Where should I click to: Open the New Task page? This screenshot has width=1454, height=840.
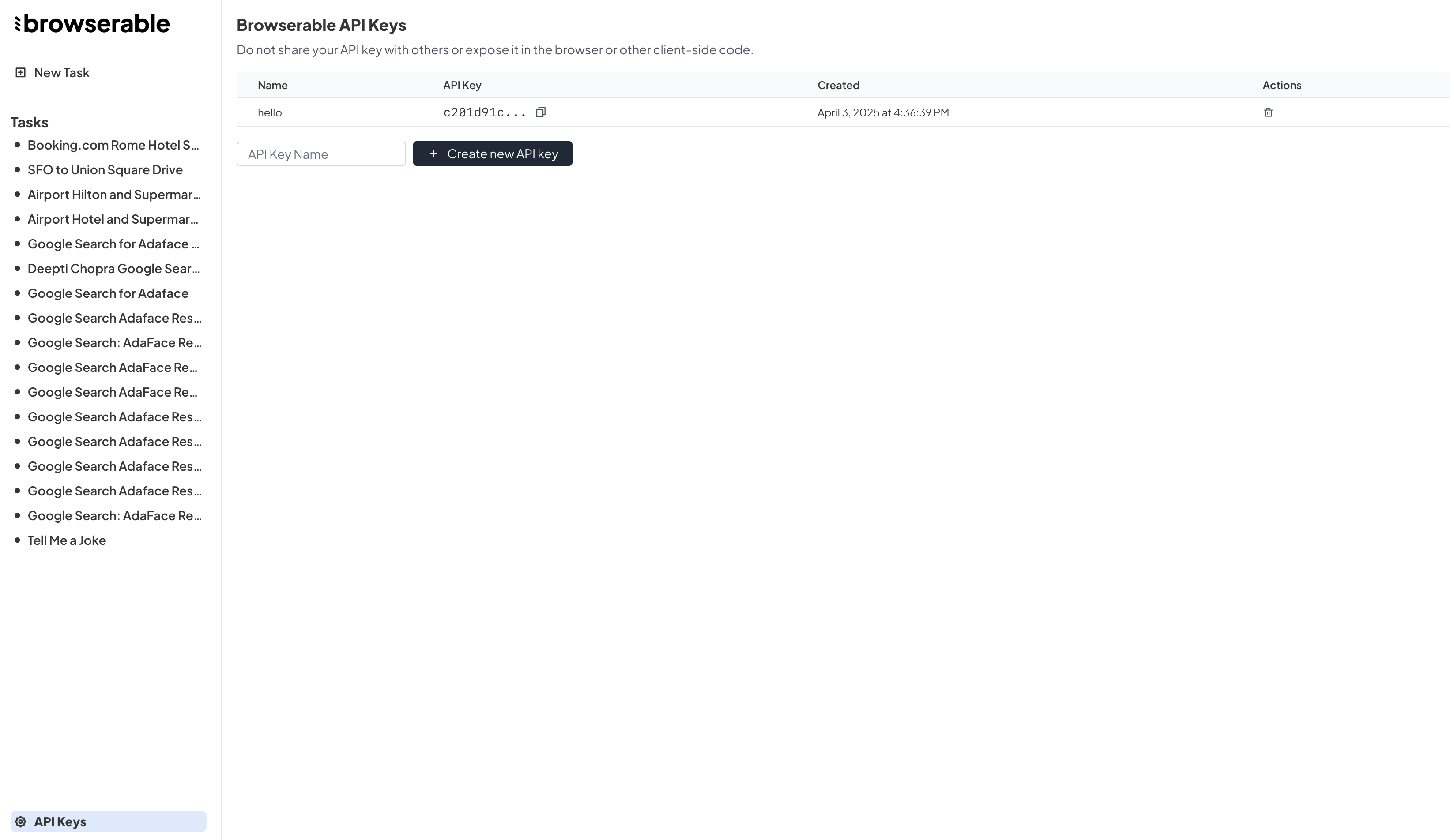tap(61, 73)
